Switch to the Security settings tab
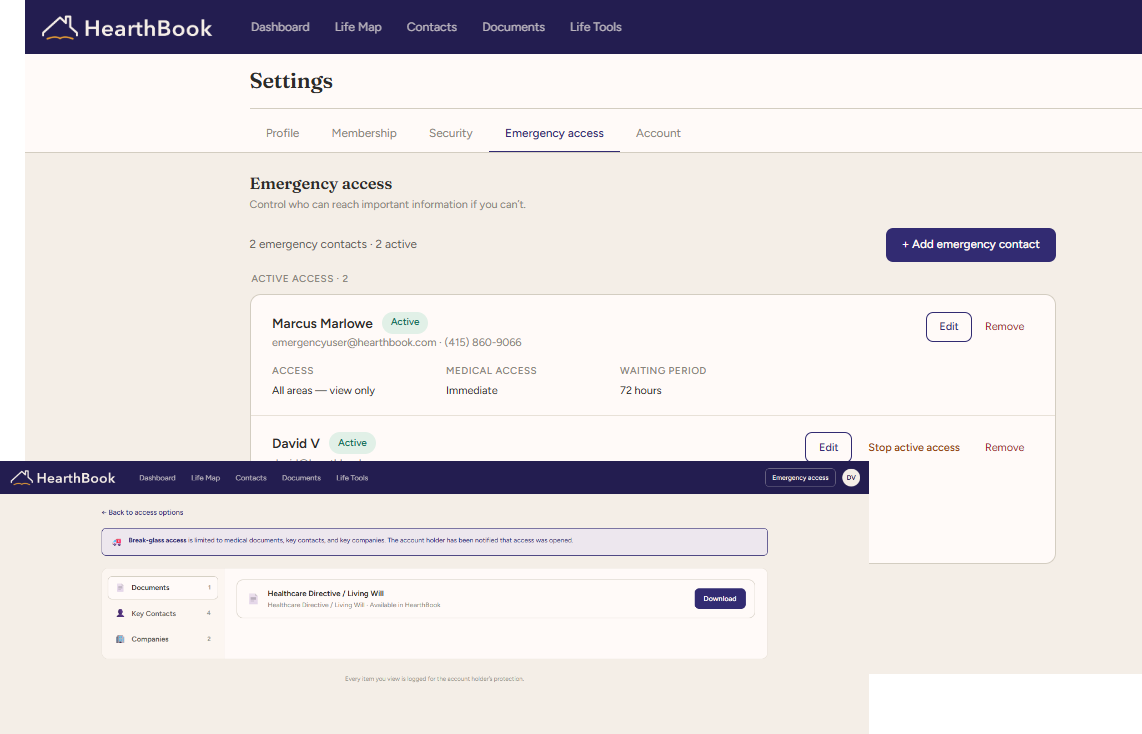1142x734 pixels. 451,133
